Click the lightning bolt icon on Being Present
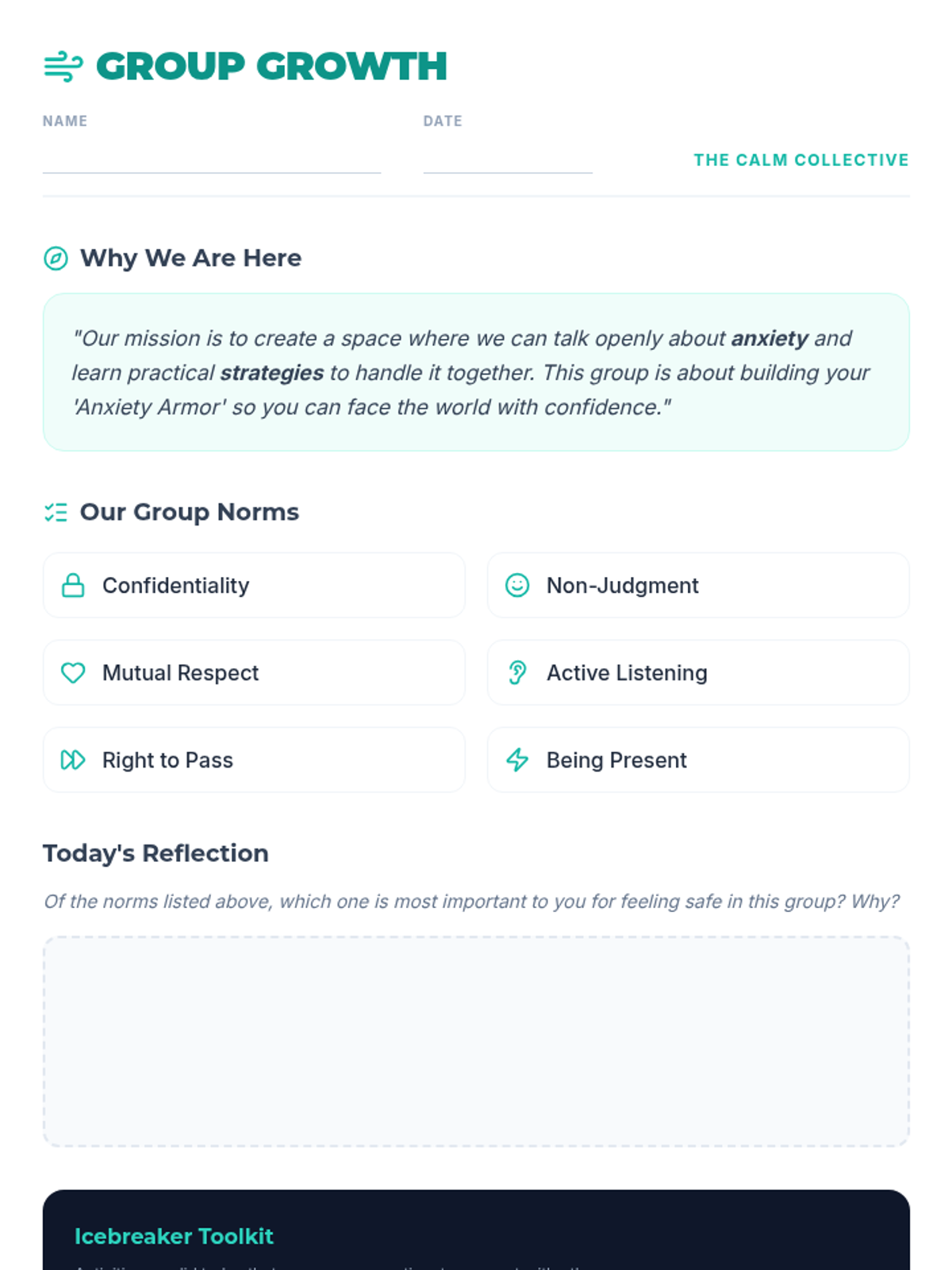 (517, 760)
